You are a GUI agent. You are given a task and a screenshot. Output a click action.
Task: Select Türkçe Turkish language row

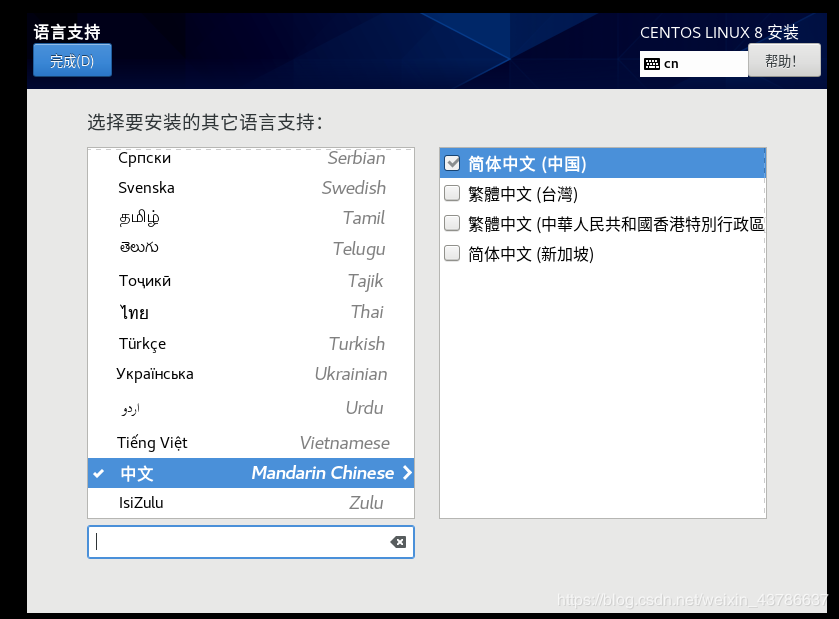pos(251,343)
